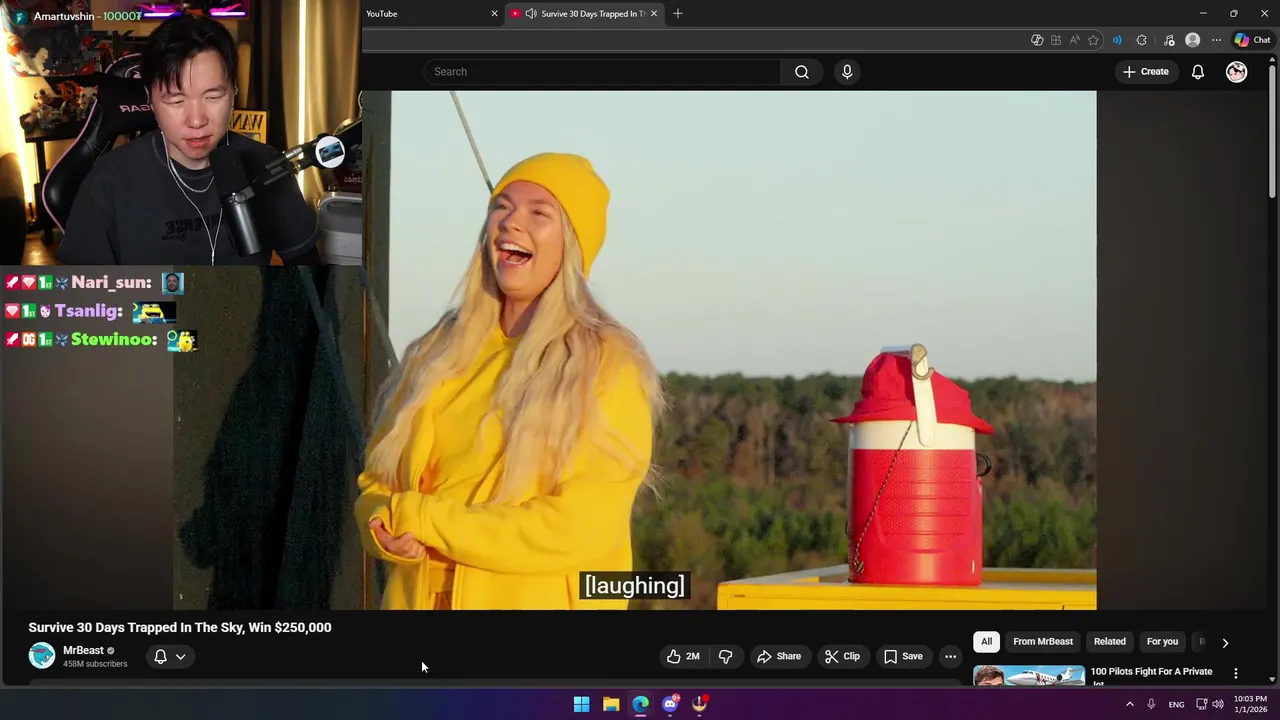
Task: Open YouTube notifications bell in header
Action: (x=1197, y=72)
